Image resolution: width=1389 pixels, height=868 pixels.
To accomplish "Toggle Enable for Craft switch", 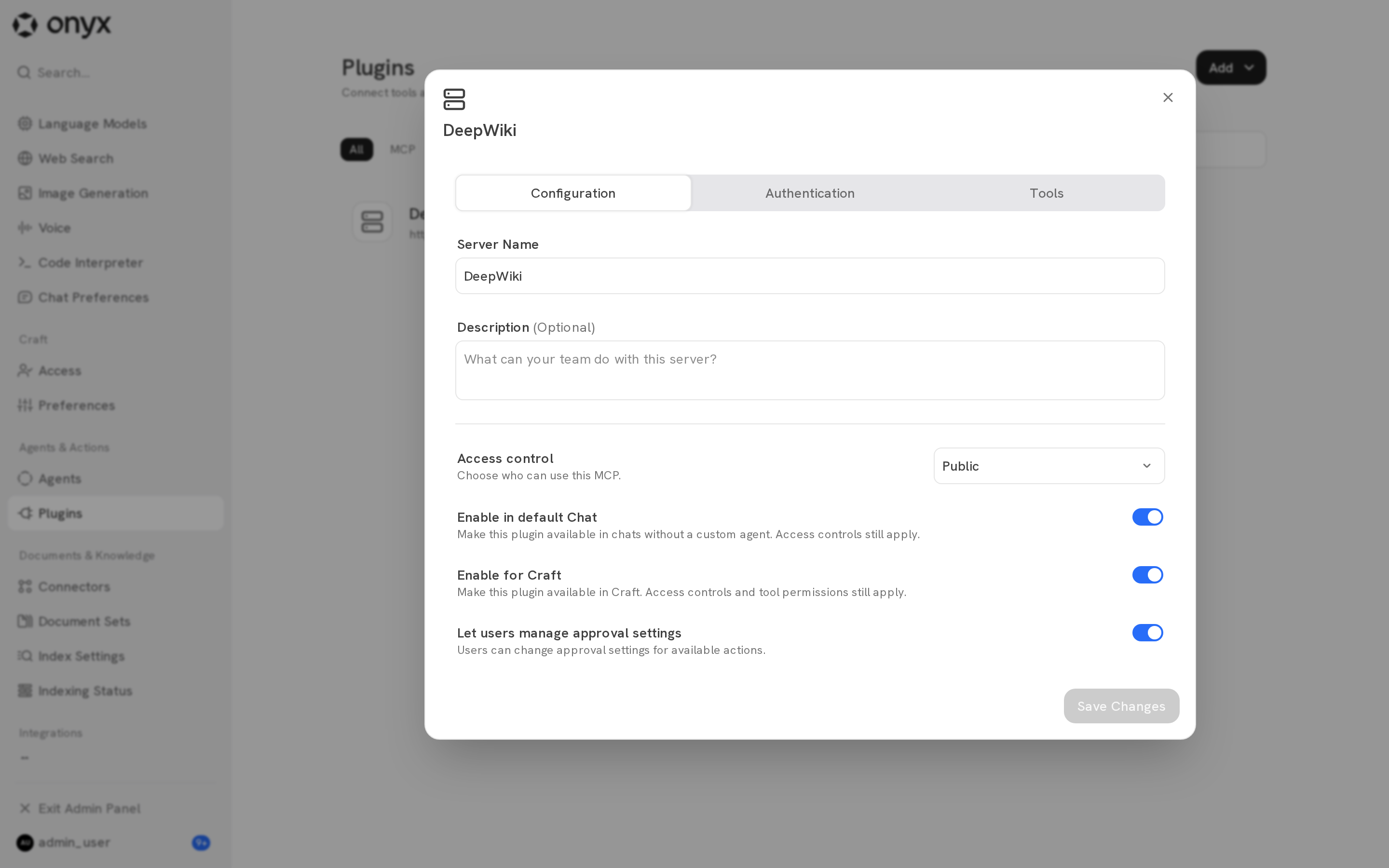I will click(x=1147, y=575).
